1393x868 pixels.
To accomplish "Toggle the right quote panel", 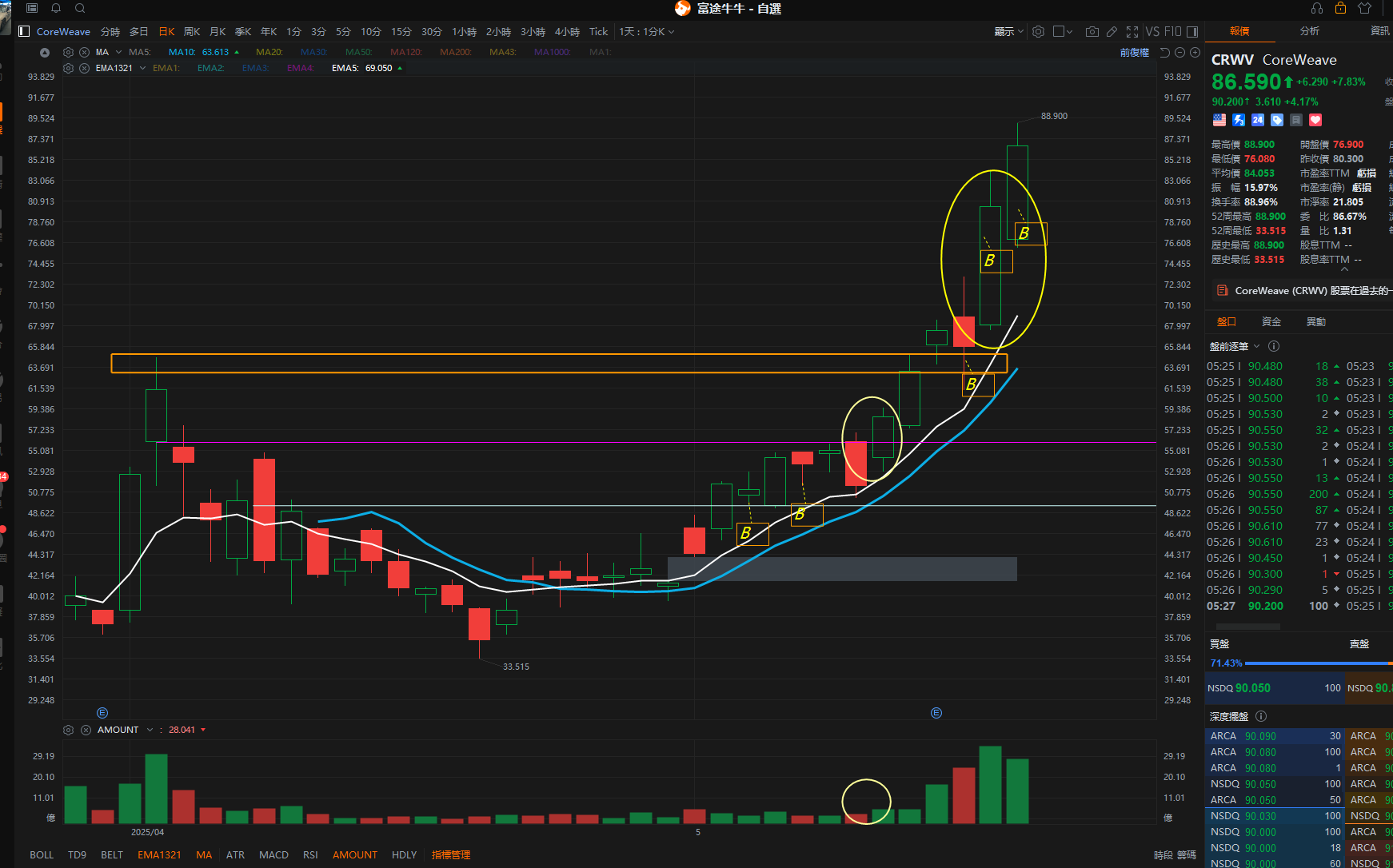I will [x=1192, y=32].
